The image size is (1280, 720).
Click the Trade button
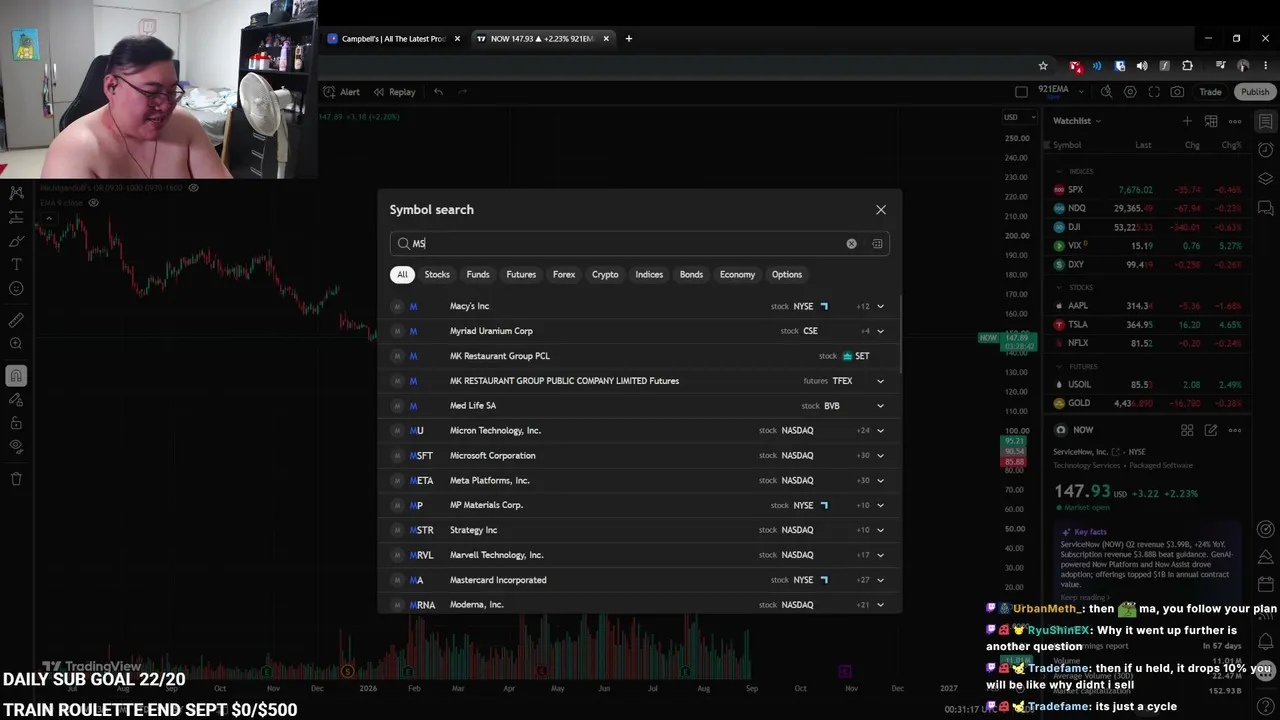[x=1210, y=92]
